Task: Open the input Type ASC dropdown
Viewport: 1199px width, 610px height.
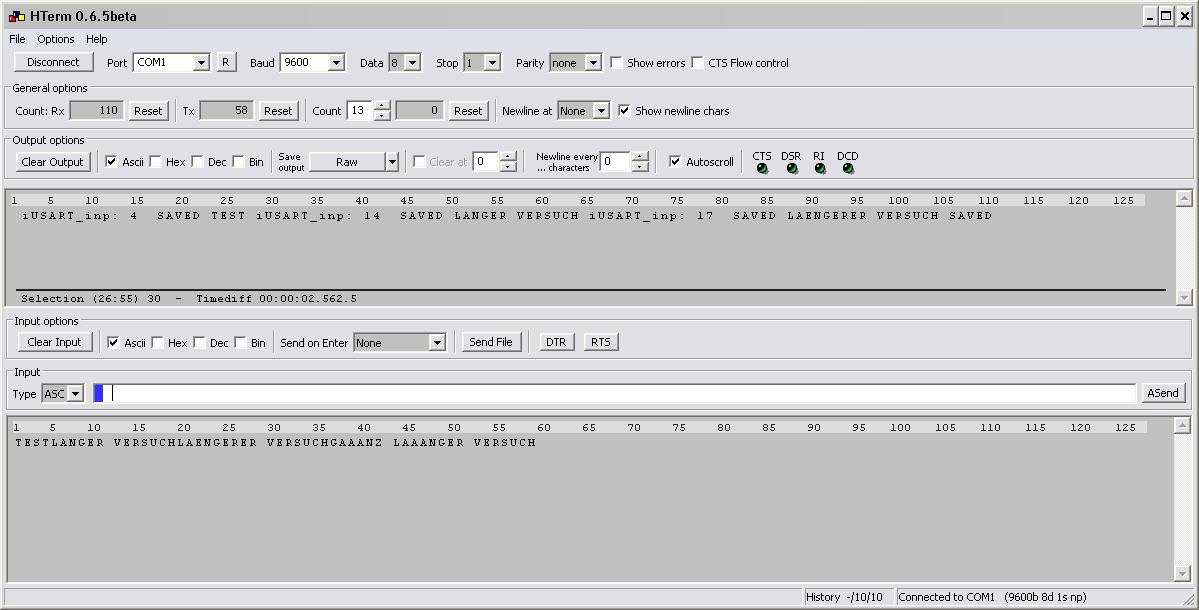Action: [x=75, y=394]
